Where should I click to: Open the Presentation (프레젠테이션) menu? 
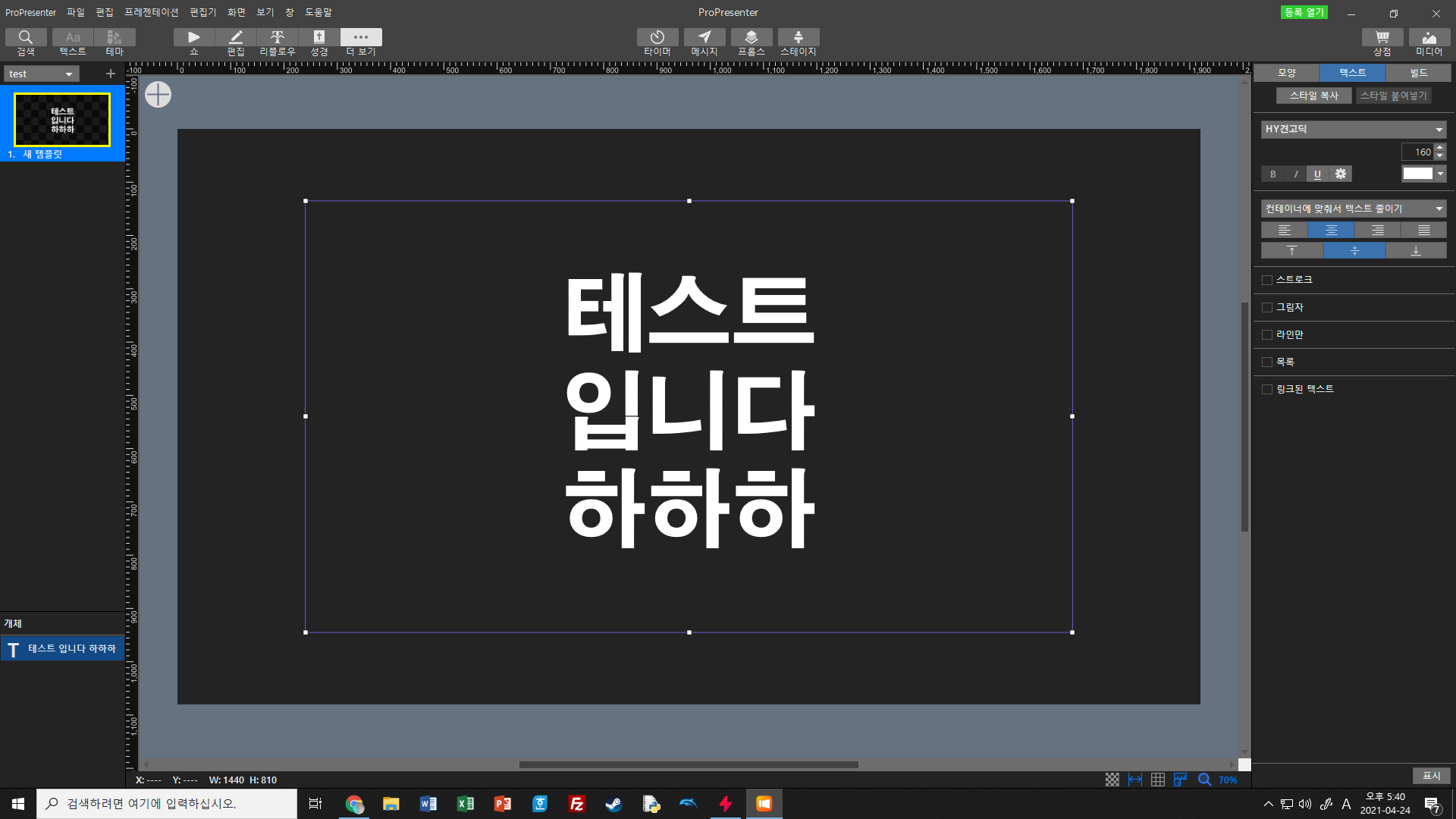(x=151, y=12)
